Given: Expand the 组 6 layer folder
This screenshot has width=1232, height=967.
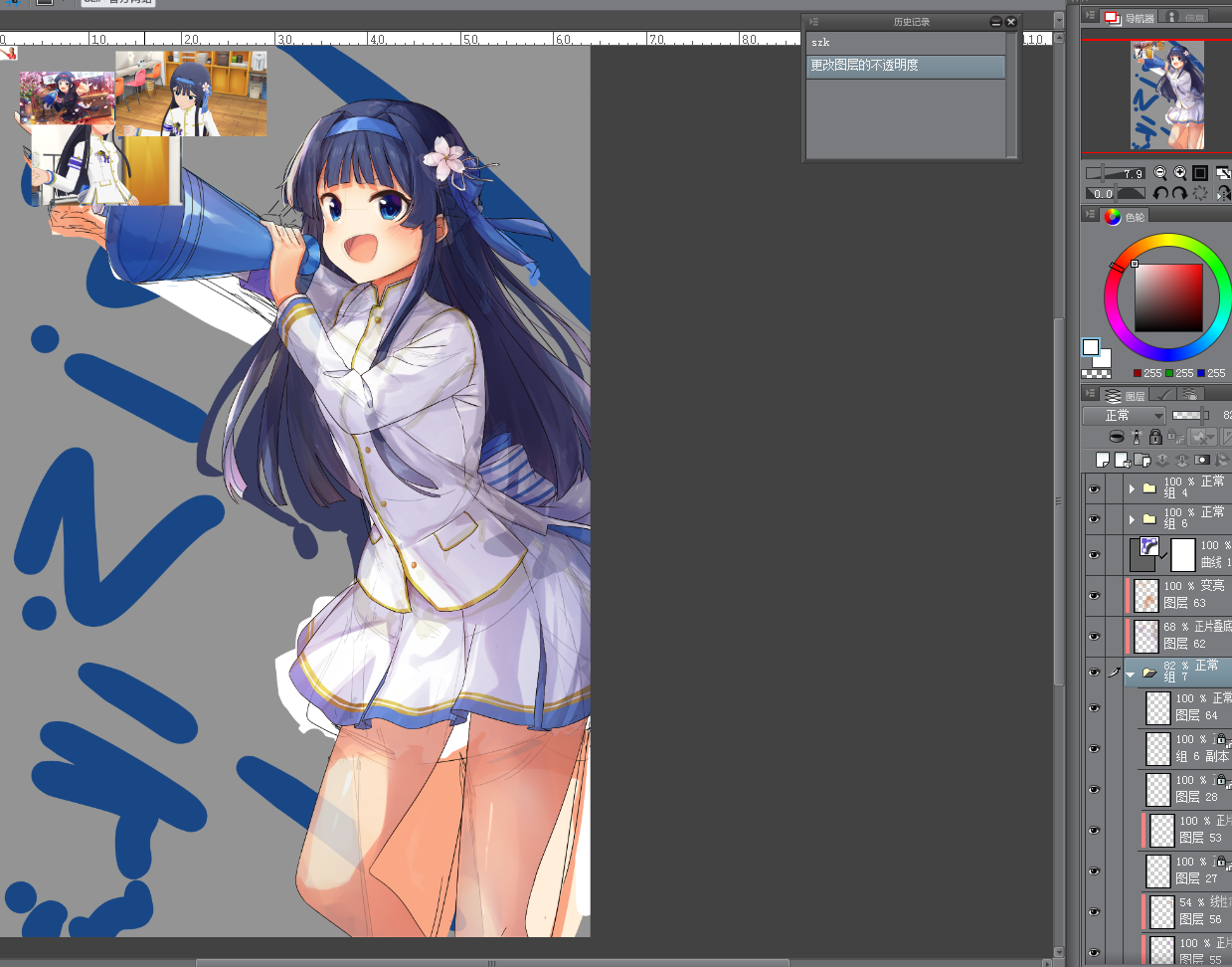Looking at the screenshot, I should [x=1132, y=518].
